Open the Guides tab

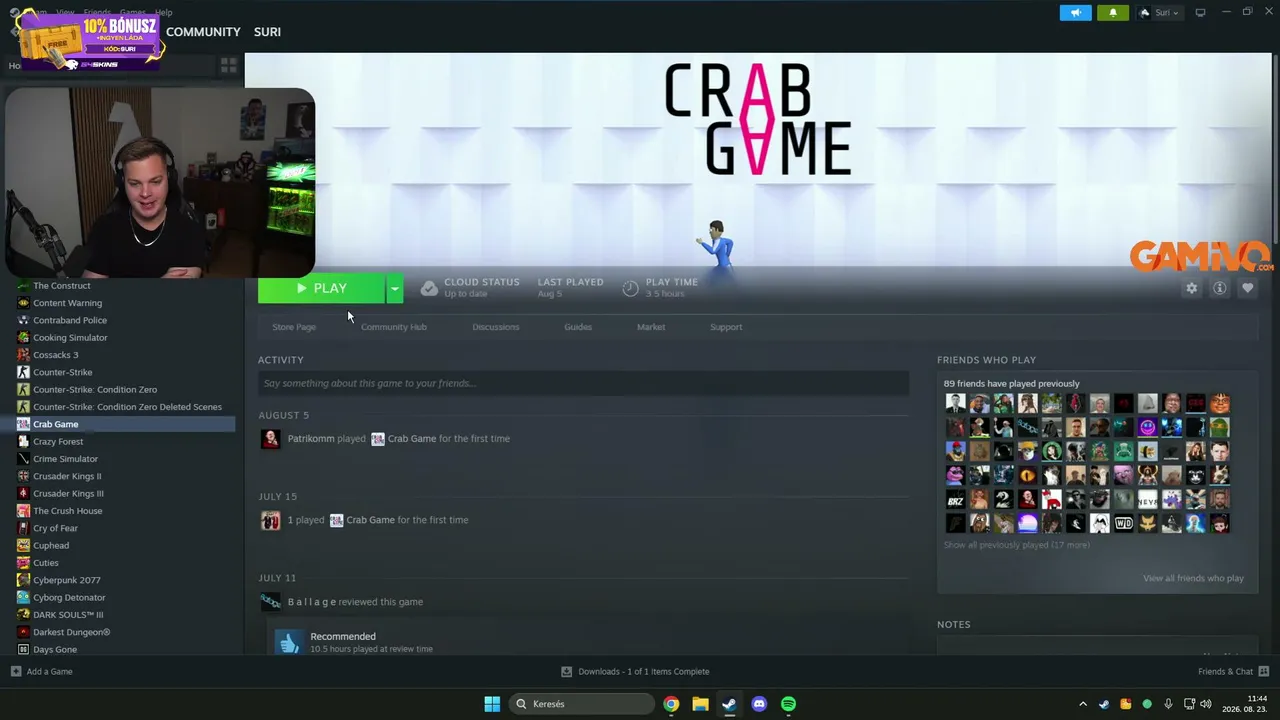click(x=578, y=327)
